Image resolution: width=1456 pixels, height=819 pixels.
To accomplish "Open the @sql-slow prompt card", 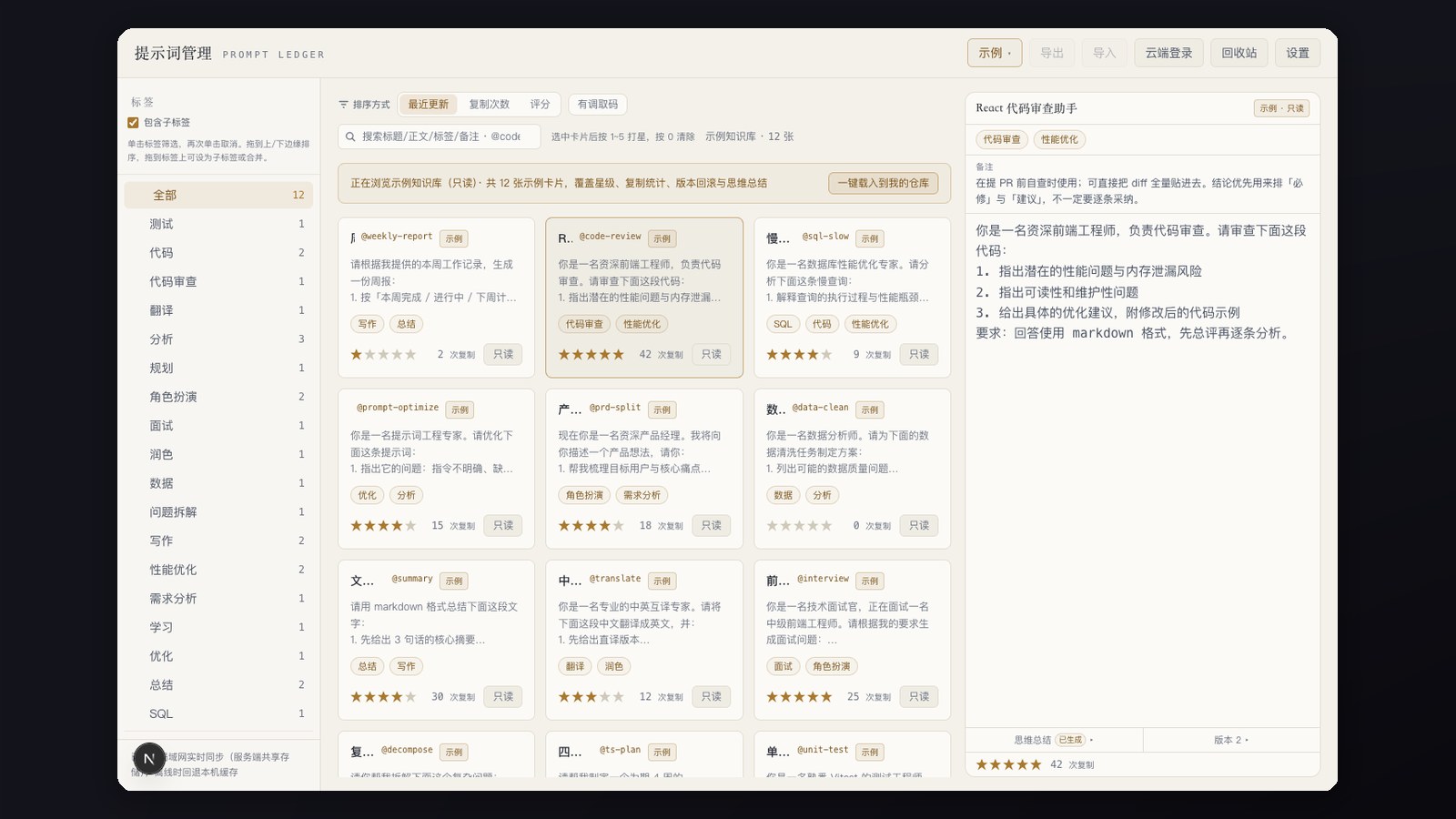I will pos(852,297).
